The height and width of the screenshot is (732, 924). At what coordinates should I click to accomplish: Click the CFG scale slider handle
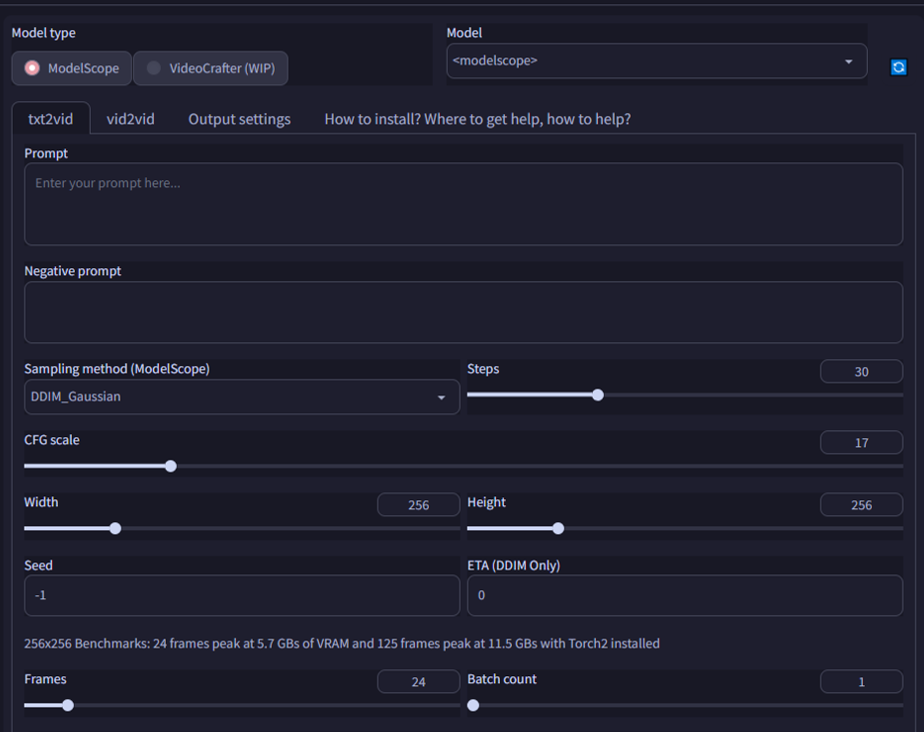point(171,466)
